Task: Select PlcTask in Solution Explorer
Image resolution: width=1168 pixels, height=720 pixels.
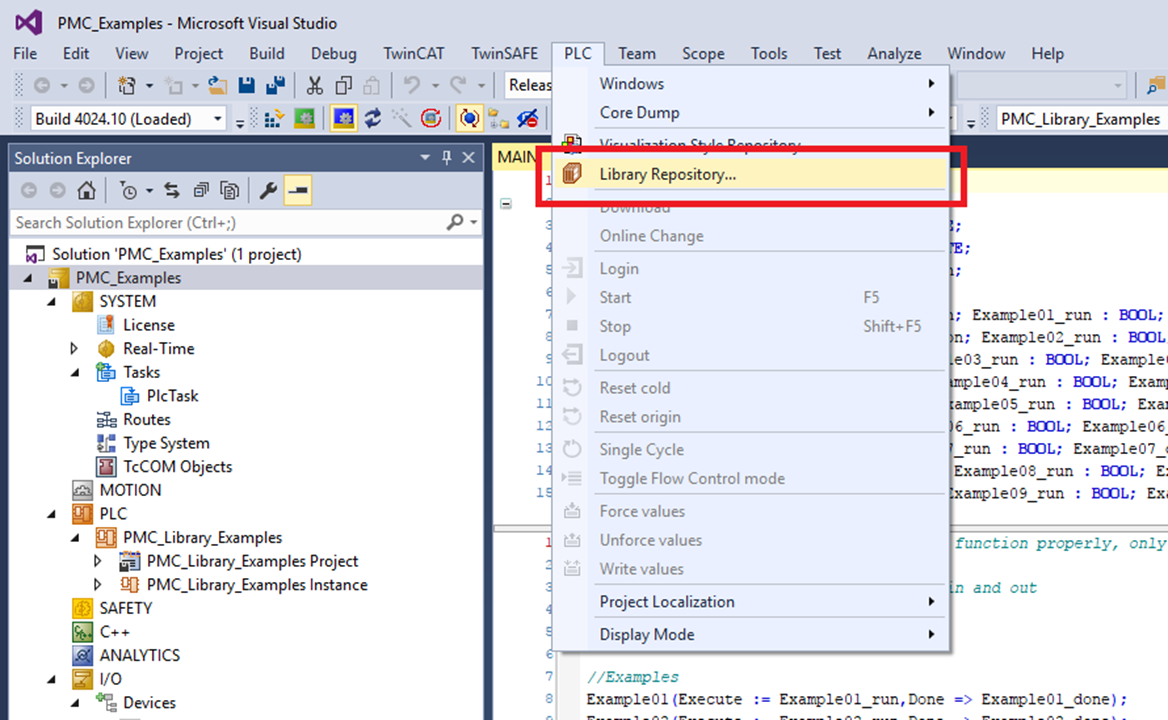Action: pyautogui.click(x=172, y=396)
